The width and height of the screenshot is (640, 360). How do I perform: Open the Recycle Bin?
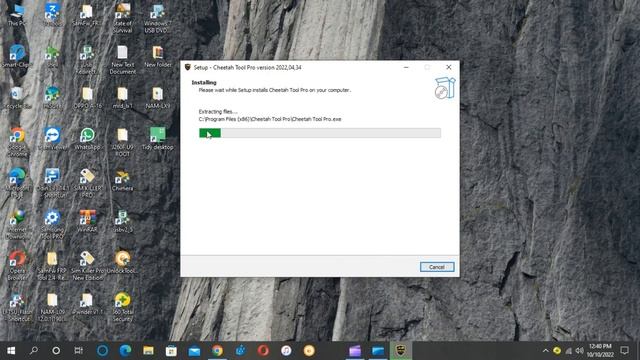[x=17, y=98]
